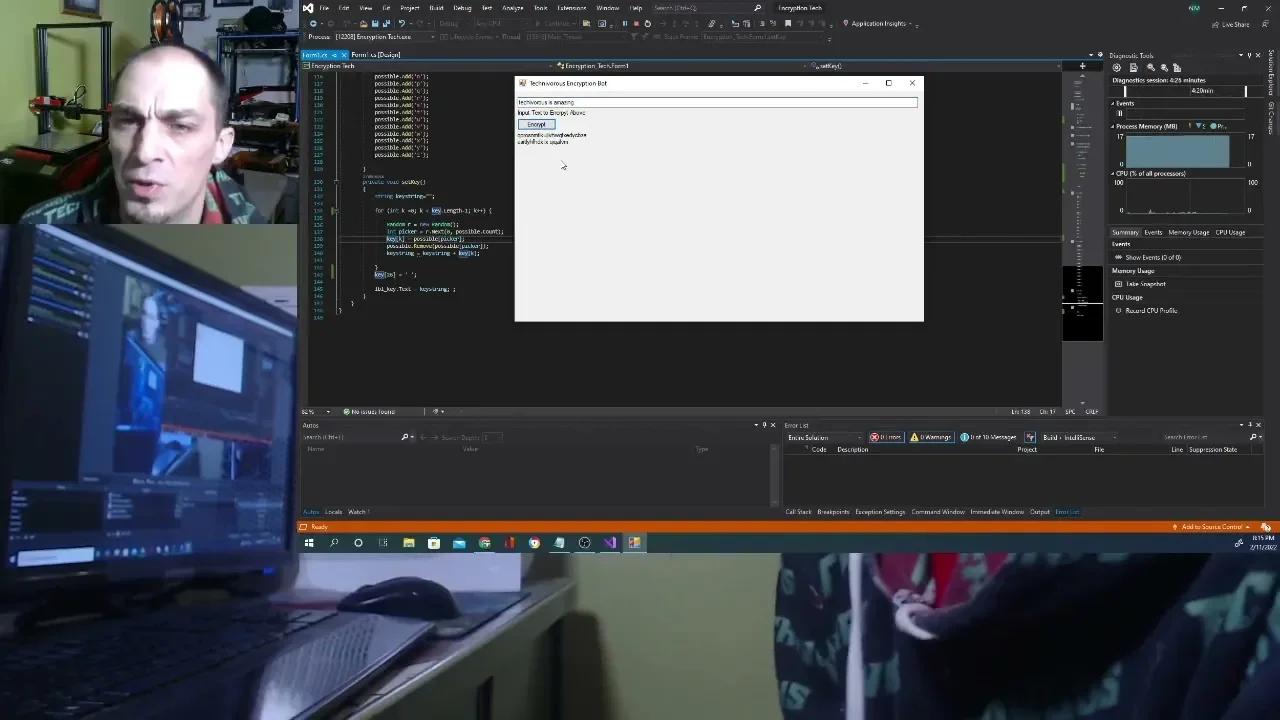Stop debugging with the red square icon
This screenshot has width=1280, height=720.
(636, 24)
